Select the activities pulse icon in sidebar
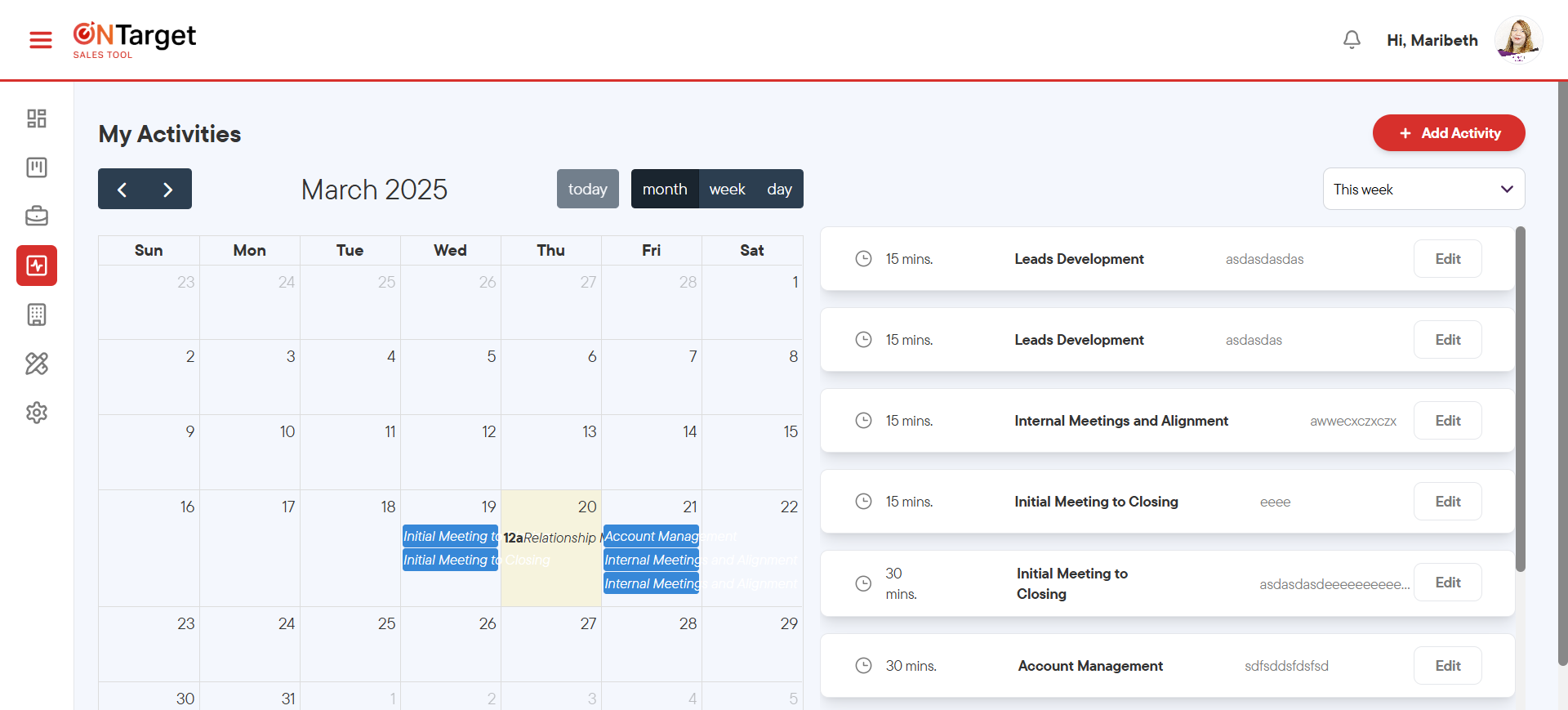1568x710 pixels. click(x=37, y=266)
